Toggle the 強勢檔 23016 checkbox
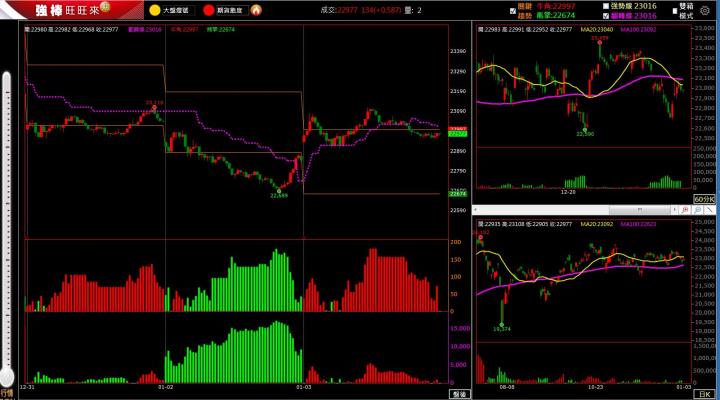 (606, 5)
